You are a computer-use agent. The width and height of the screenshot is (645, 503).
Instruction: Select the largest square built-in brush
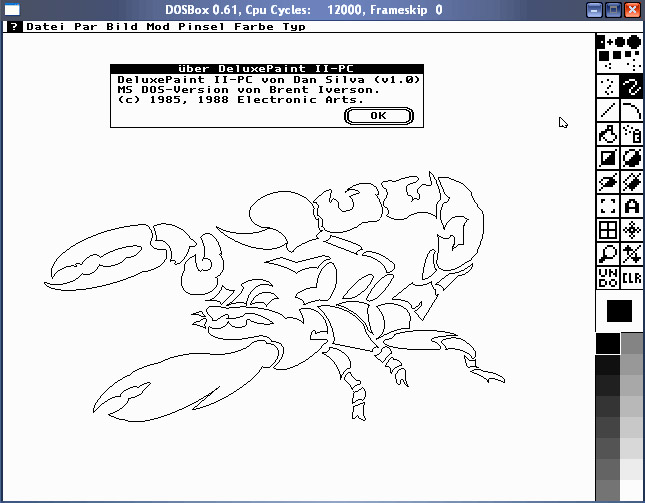pyautogui.click(x=604, y=55)
